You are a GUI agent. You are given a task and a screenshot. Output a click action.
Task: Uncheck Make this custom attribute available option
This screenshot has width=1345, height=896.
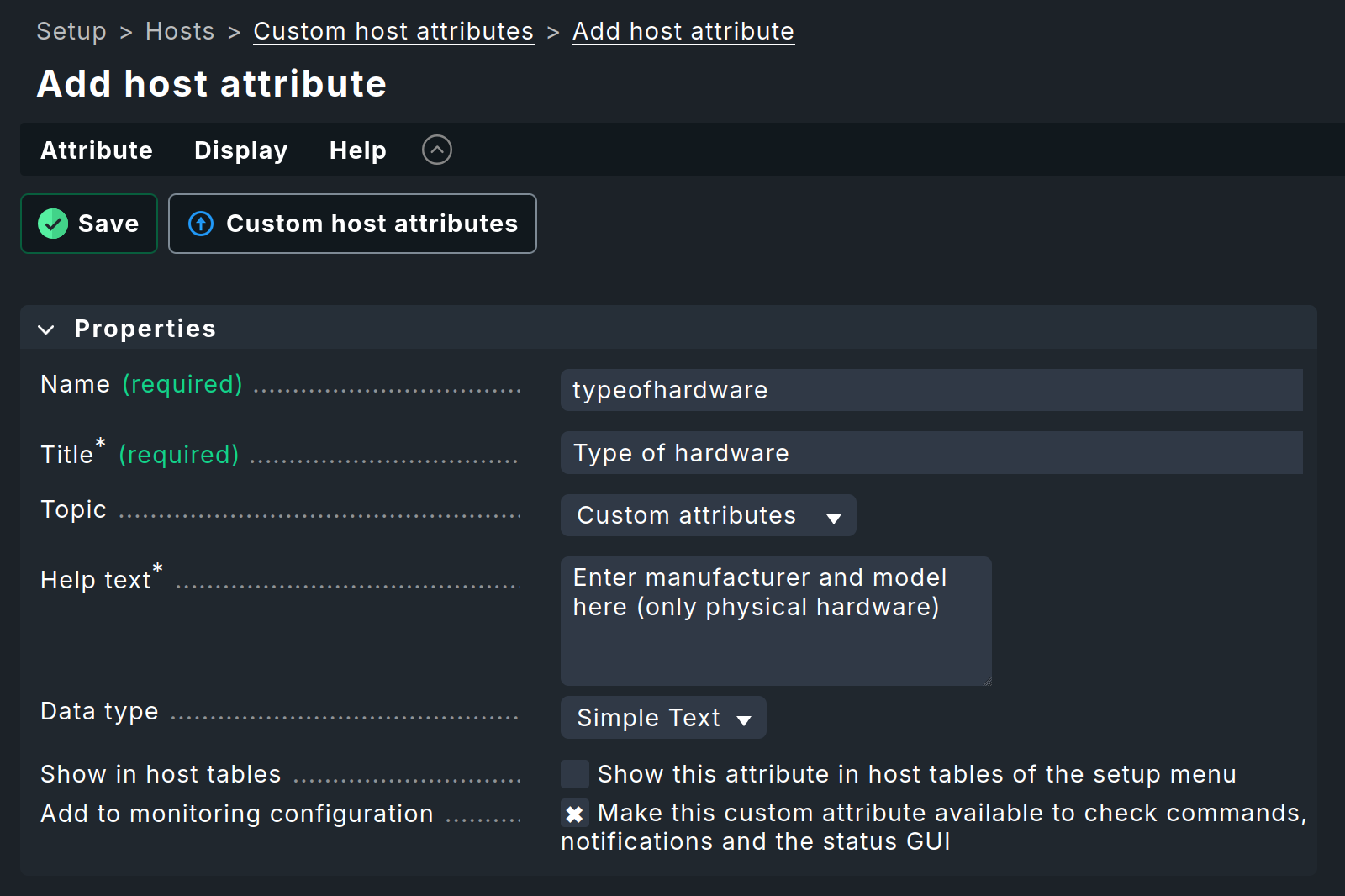(x=574, y=813)
